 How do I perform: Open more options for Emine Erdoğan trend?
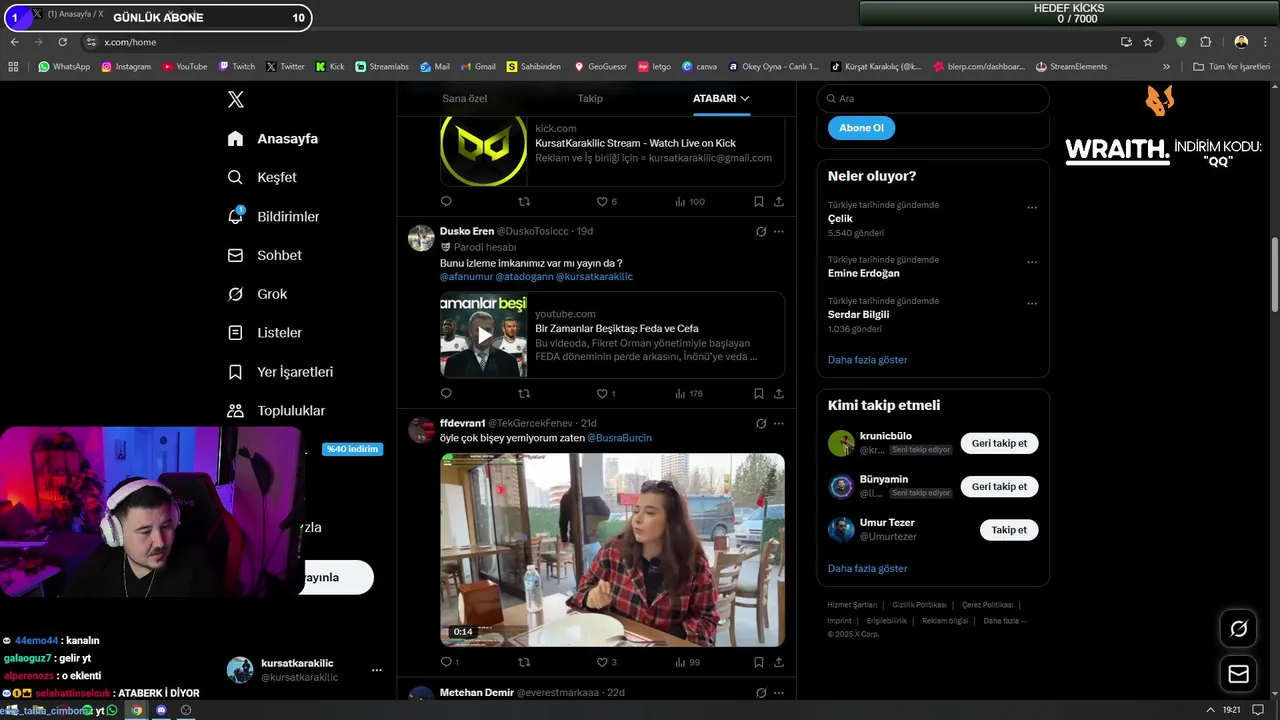pyautogui.click(x=1032, y=263)
